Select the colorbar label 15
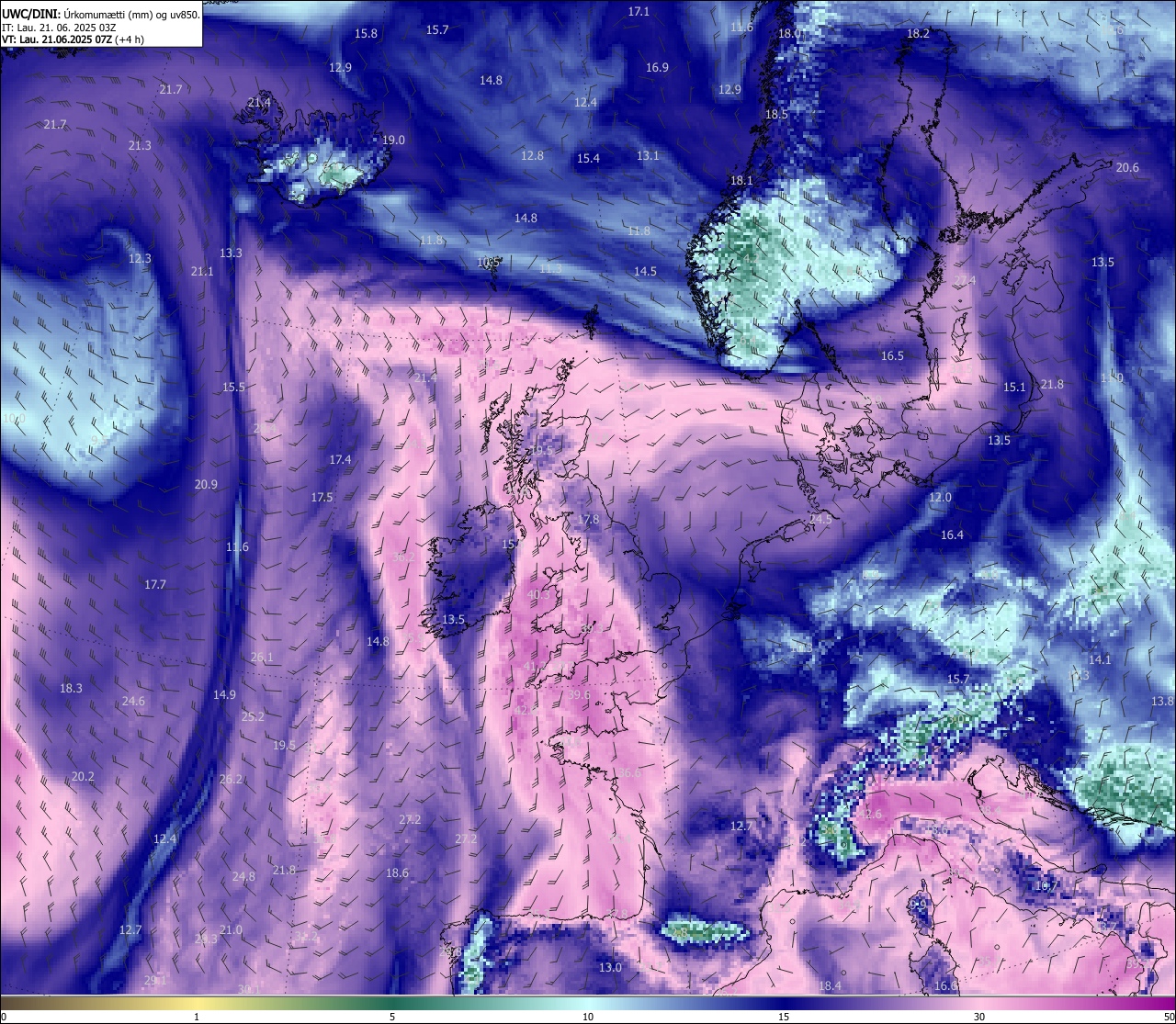This screenshot has width=1176, height=1024. click(784, 1017)
